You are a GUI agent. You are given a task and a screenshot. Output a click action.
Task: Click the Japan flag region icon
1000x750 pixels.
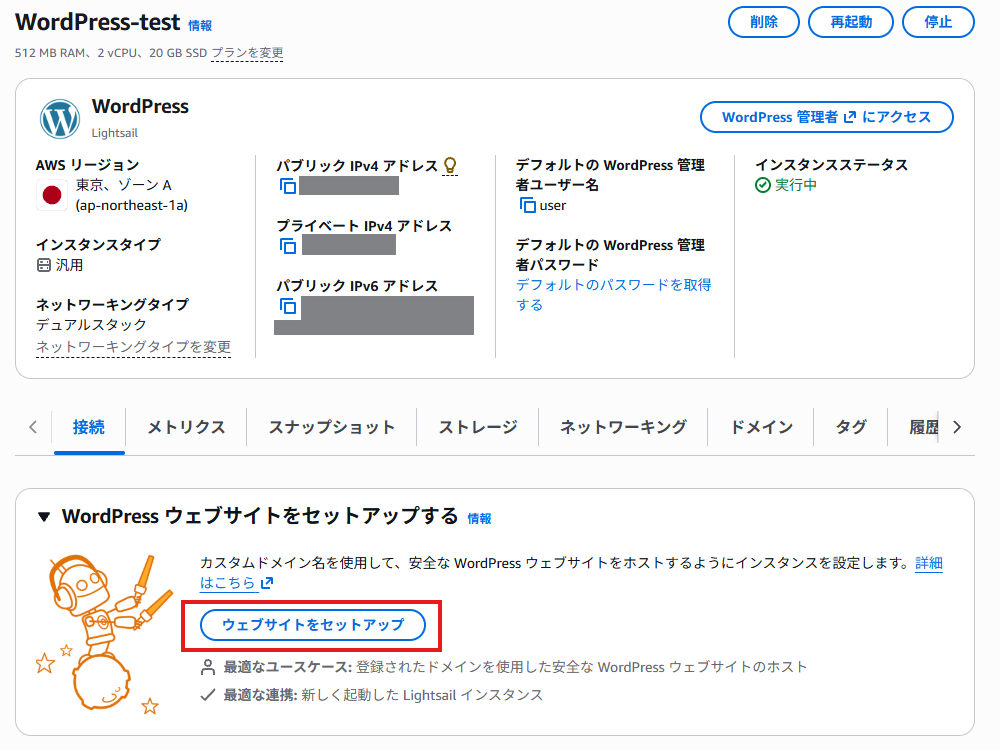[52, 195]
